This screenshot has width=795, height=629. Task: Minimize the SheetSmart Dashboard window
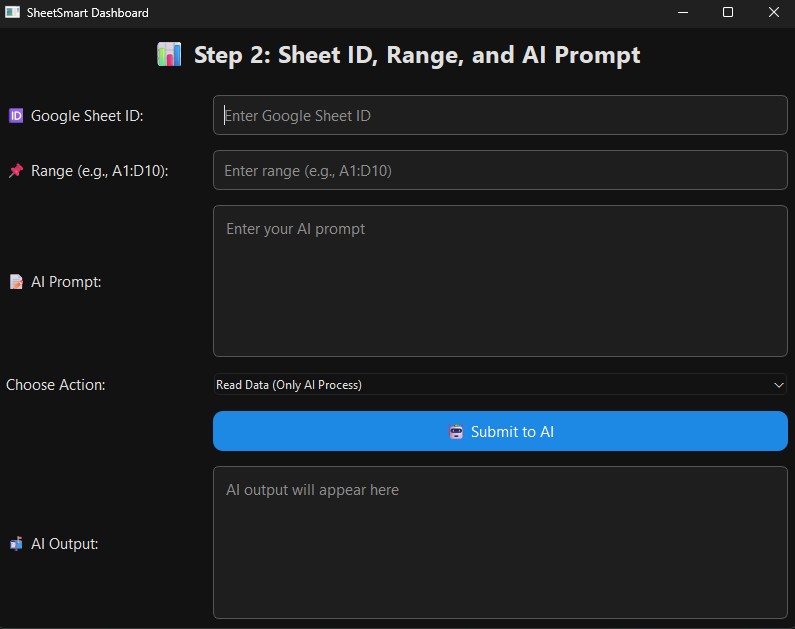pos(683,12)
